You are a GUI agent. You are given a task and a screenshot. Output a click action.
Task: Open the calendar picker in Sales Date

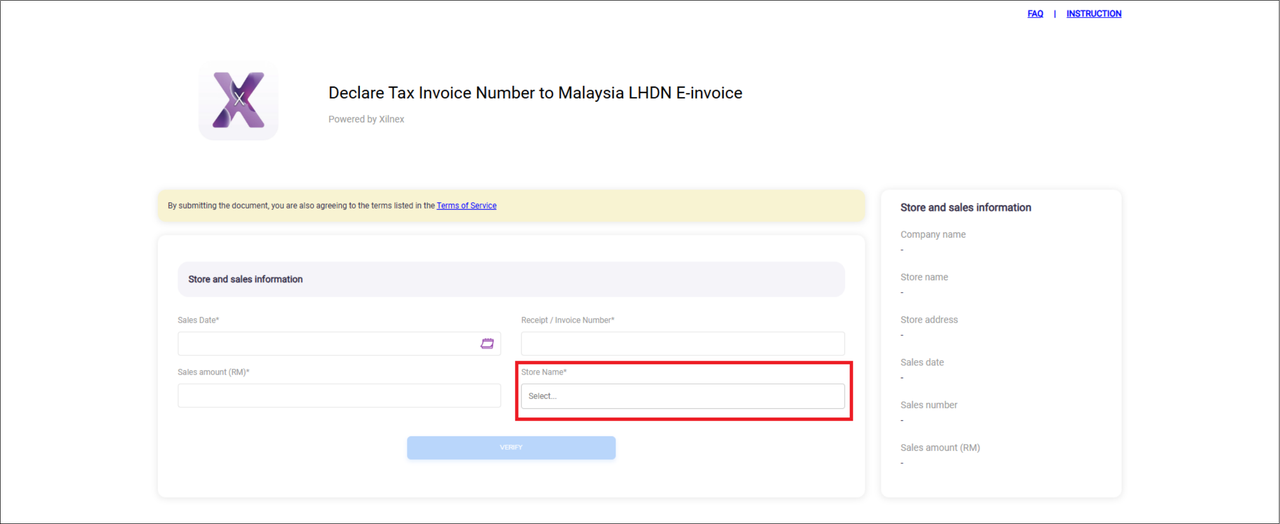tap(487, 343)
